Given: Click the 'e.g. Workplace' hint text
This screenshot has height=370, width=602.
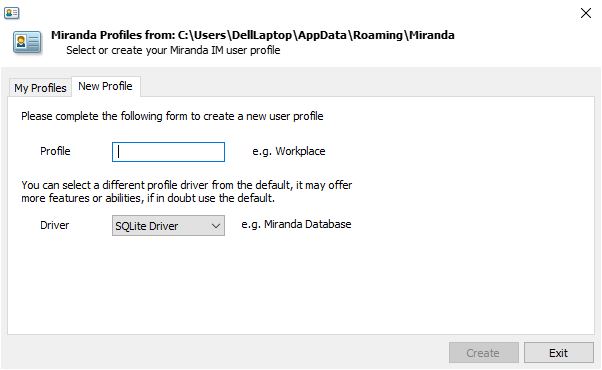Looking at the screenshot, I should (289, 151).
